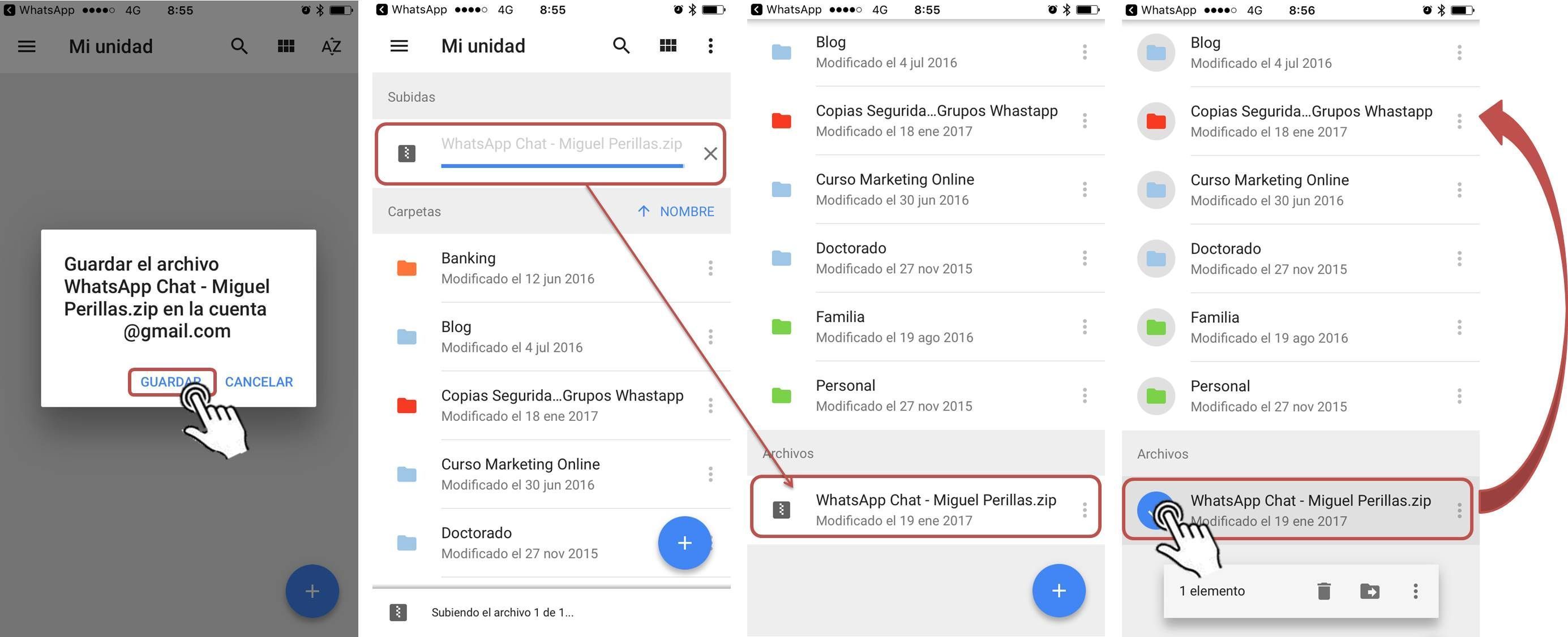Open the Copias Segurida folder on the Subidas upload screen
This screenshot has height=637, width=1568.
[x=551, y=405]
